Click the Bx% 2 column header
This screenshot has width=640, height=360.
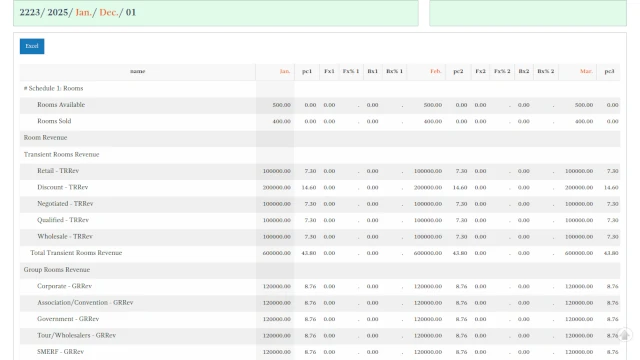[x=546, y=71]
